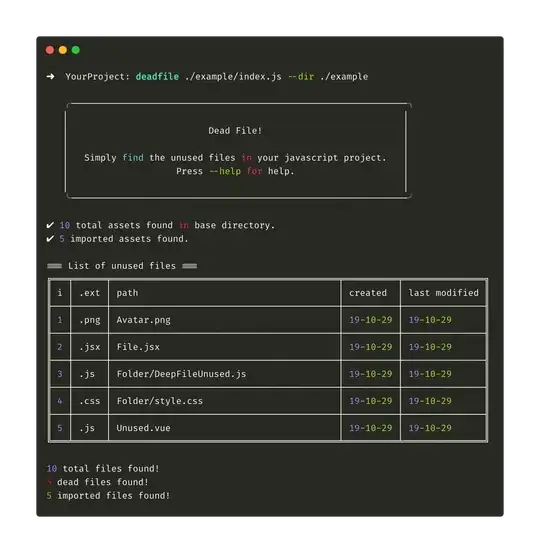
Task: Click the prompt arrow before YourProject
Action: click(50, 76)
